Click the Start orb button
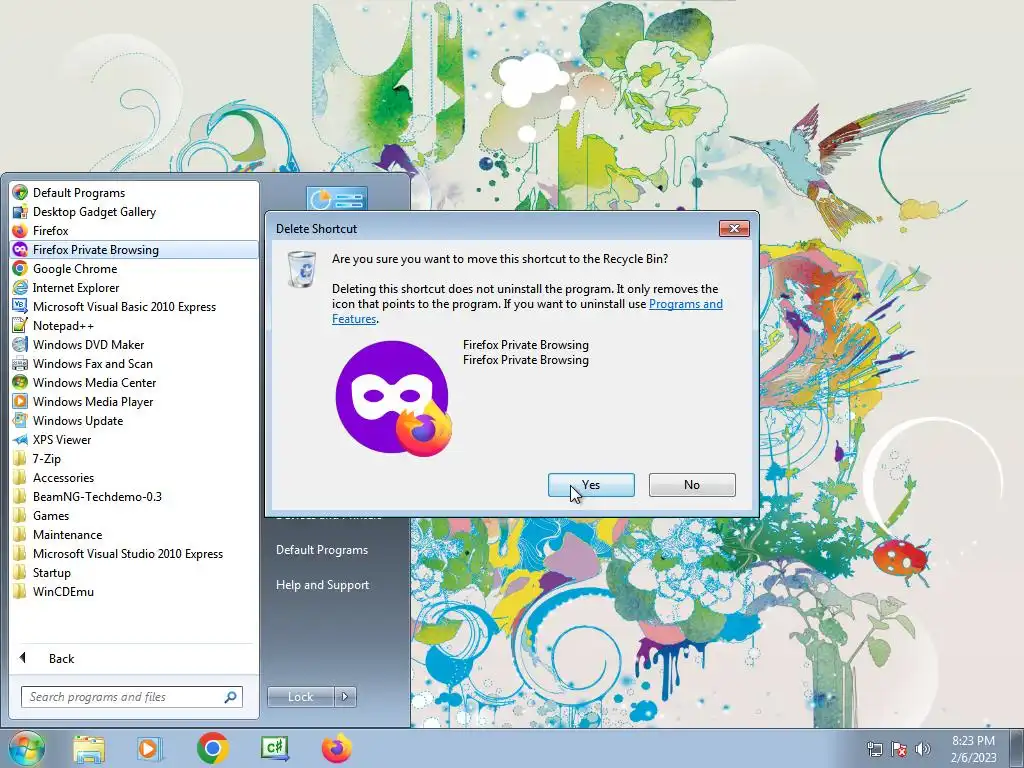 [26, 748]
